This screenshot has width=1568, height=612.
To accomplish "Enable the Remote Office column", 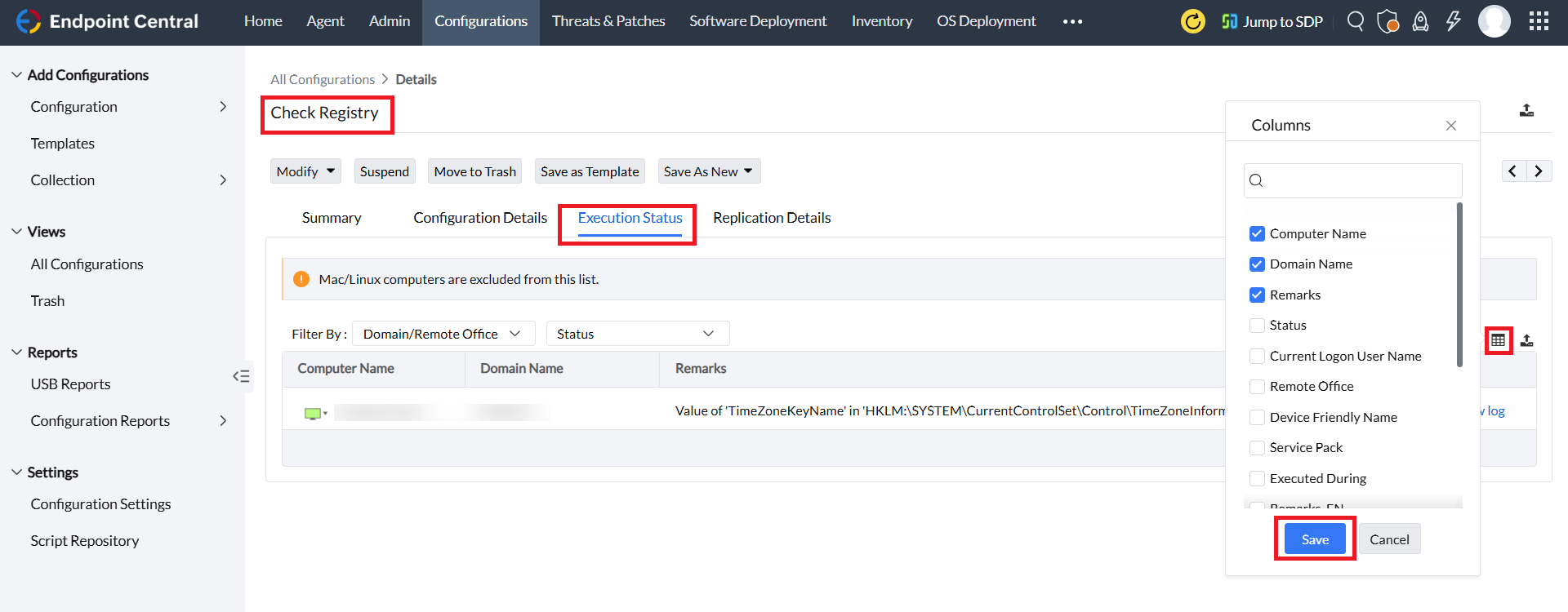I will 1257,387.
